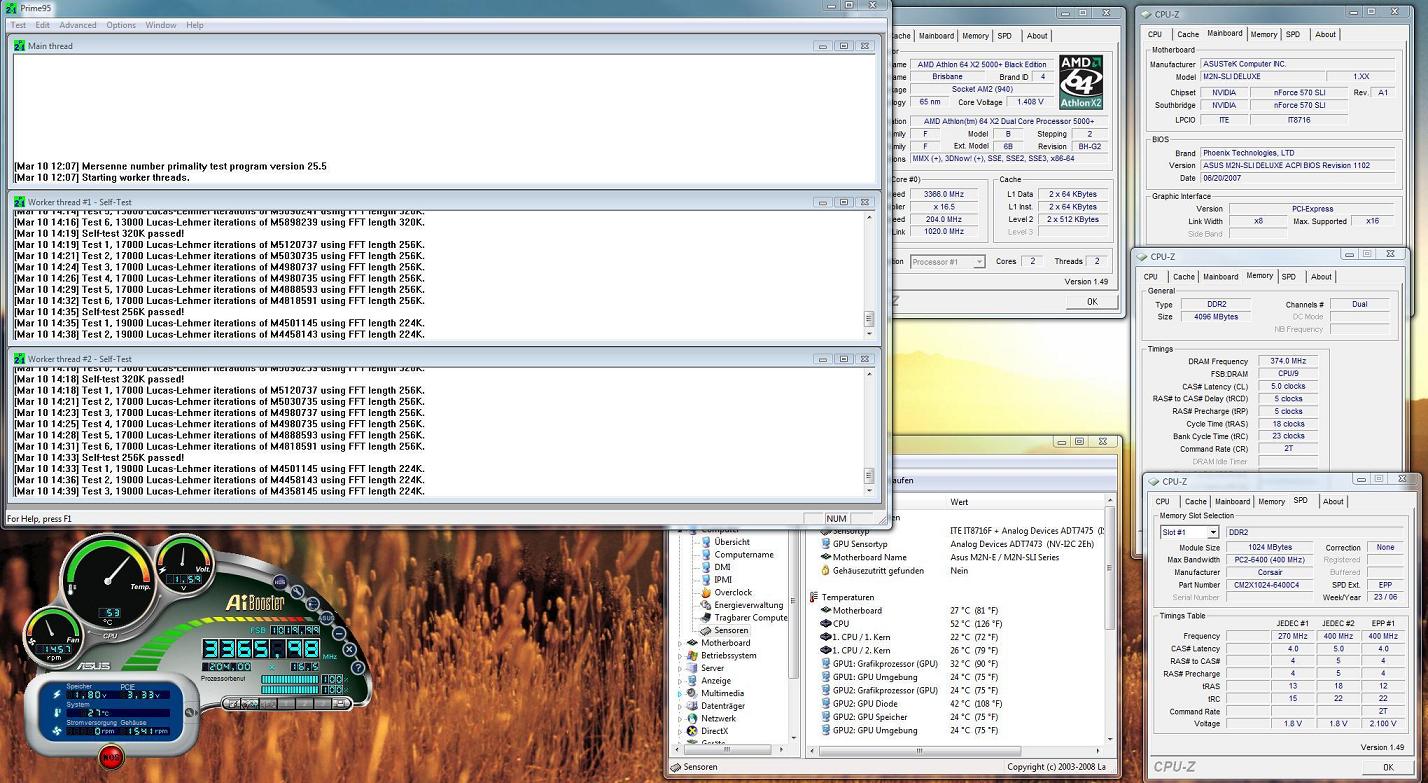Click the Prime95 icon in the Main thread title
This screenshot has height=783, width=1428.
coord(20,46)
